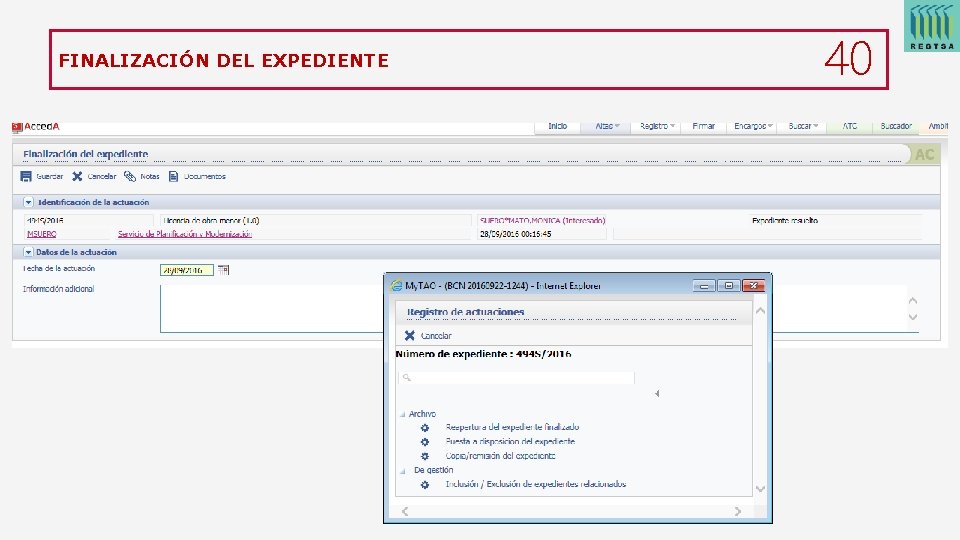Click the Guardar button label
This screenshot has height=540, width=960.
pos(50,176)
